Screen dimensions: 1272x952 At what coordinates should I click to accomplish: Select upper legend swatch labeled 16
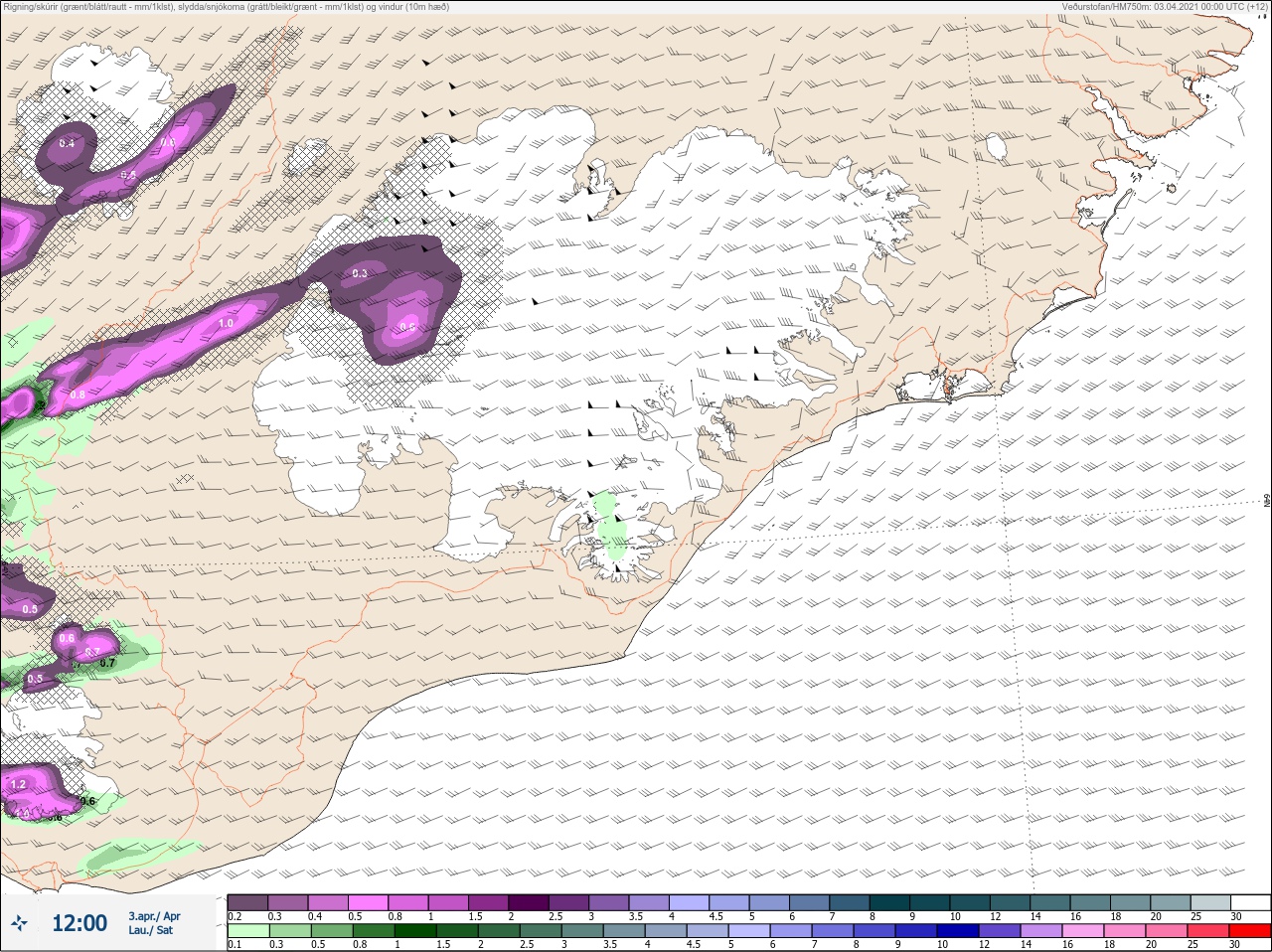[1090, 901]
